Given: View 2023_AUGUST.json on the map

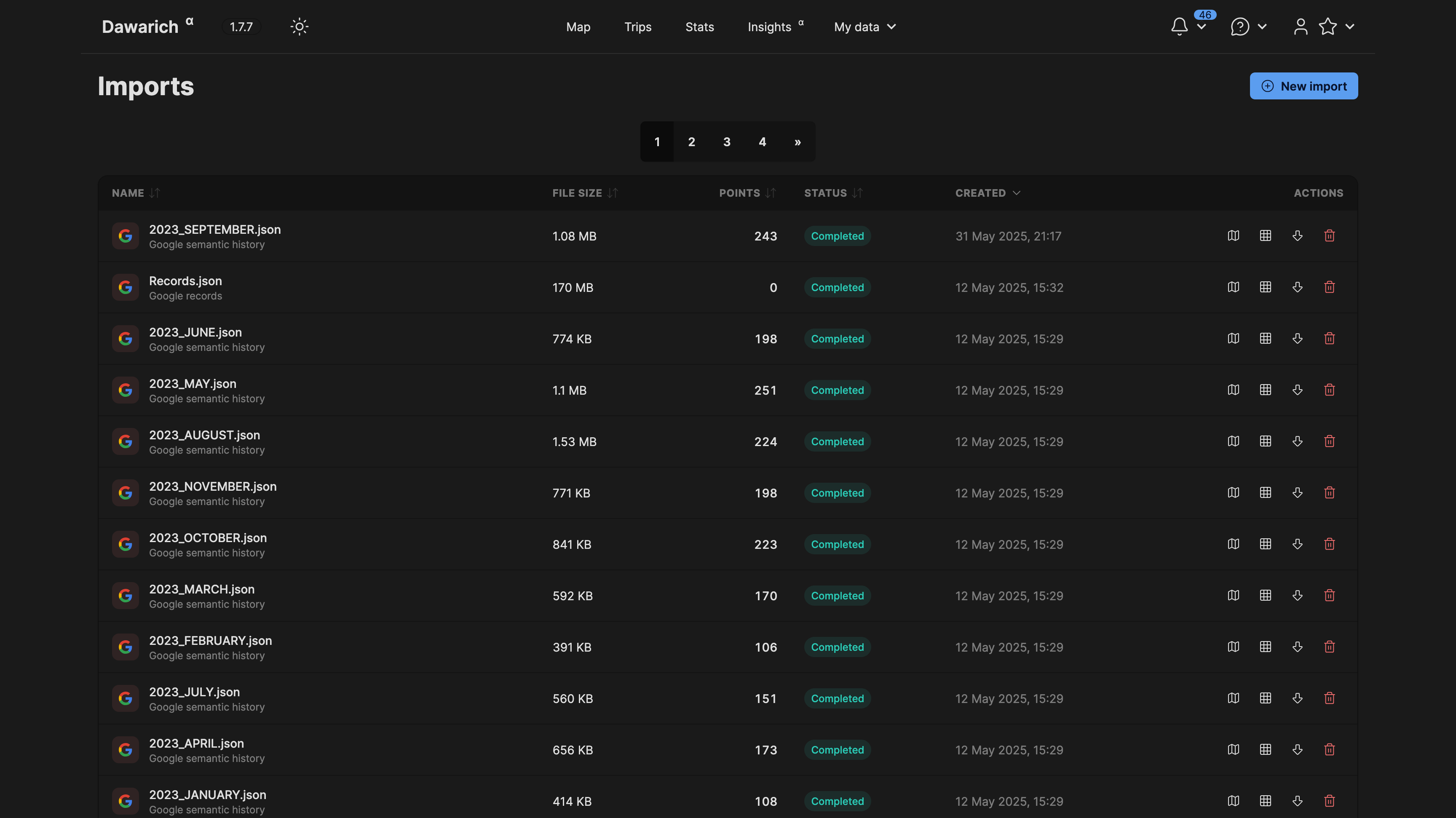Looking at the screenshot, I should (x=1233, y=441).
